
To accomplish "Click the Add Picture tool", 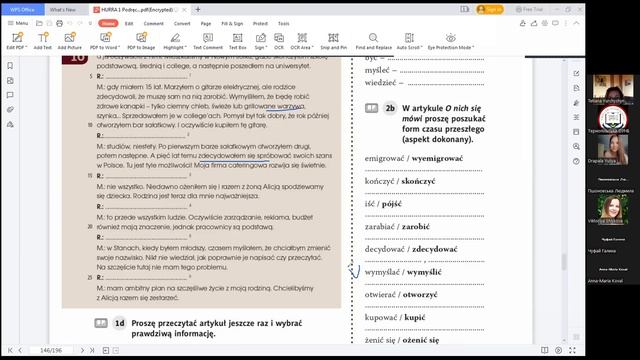I will coord(70,41).
